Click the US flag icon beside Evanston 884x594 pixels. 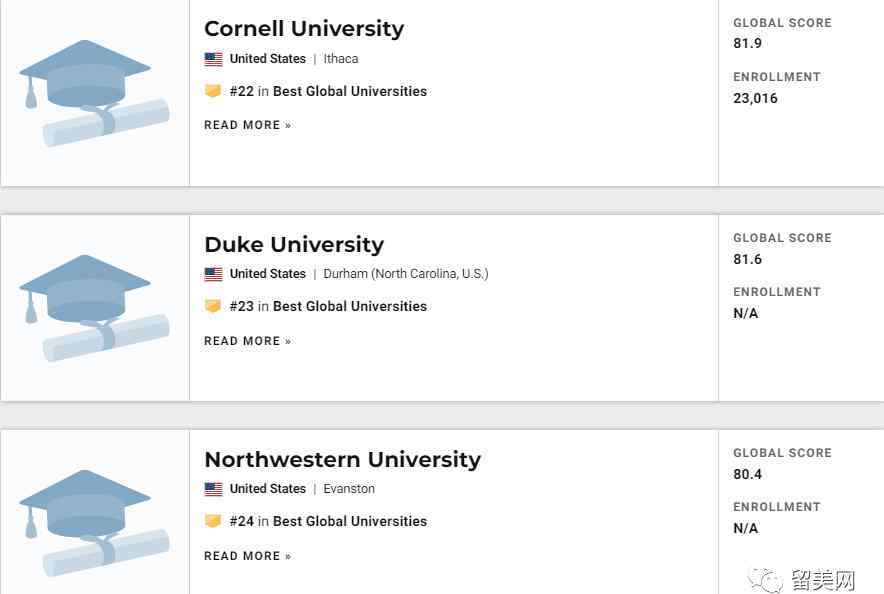[x=213, y=489]
